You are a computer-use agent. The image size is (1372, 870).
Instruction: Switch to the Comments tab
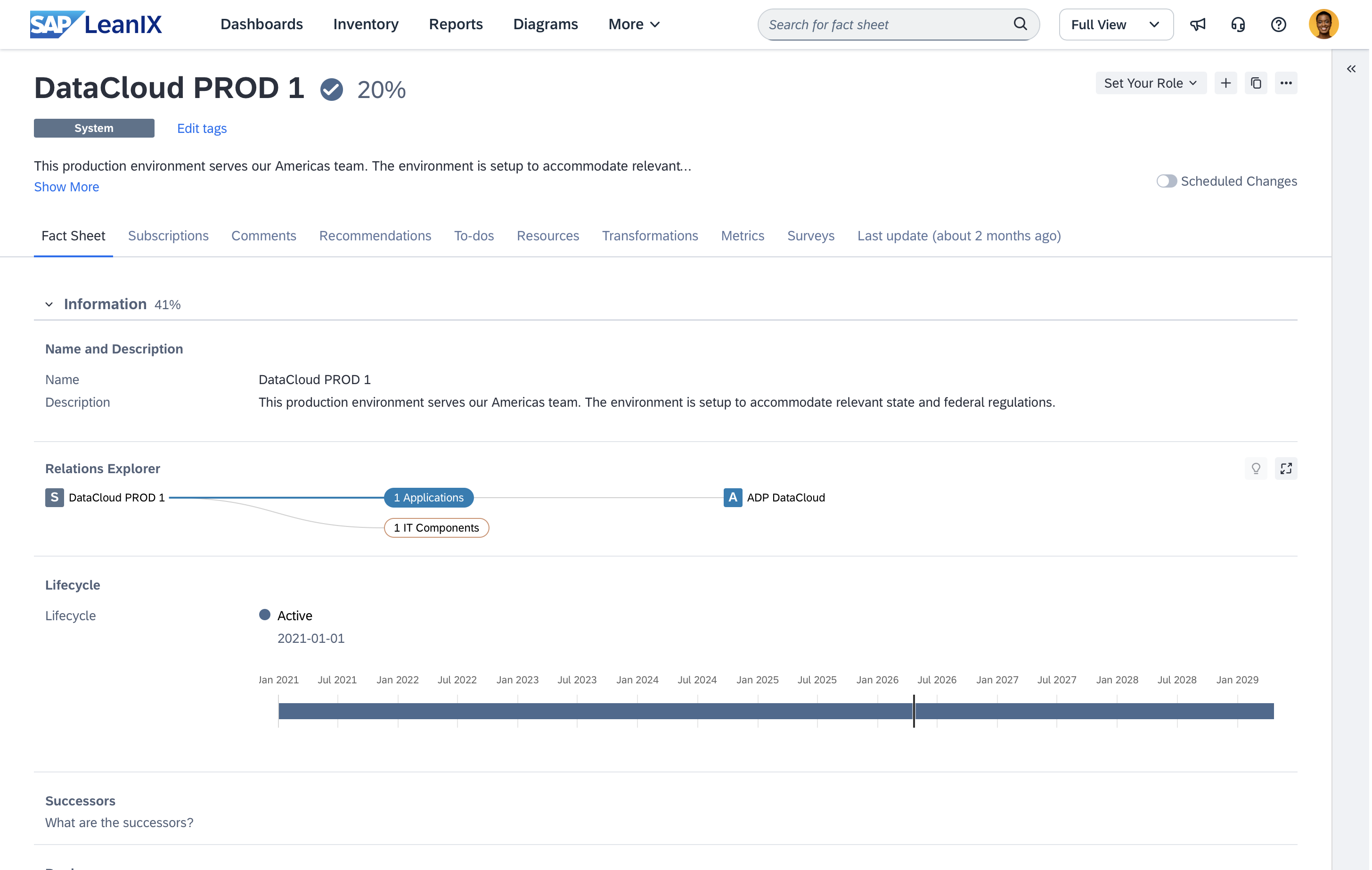click(x=264, y=236)
